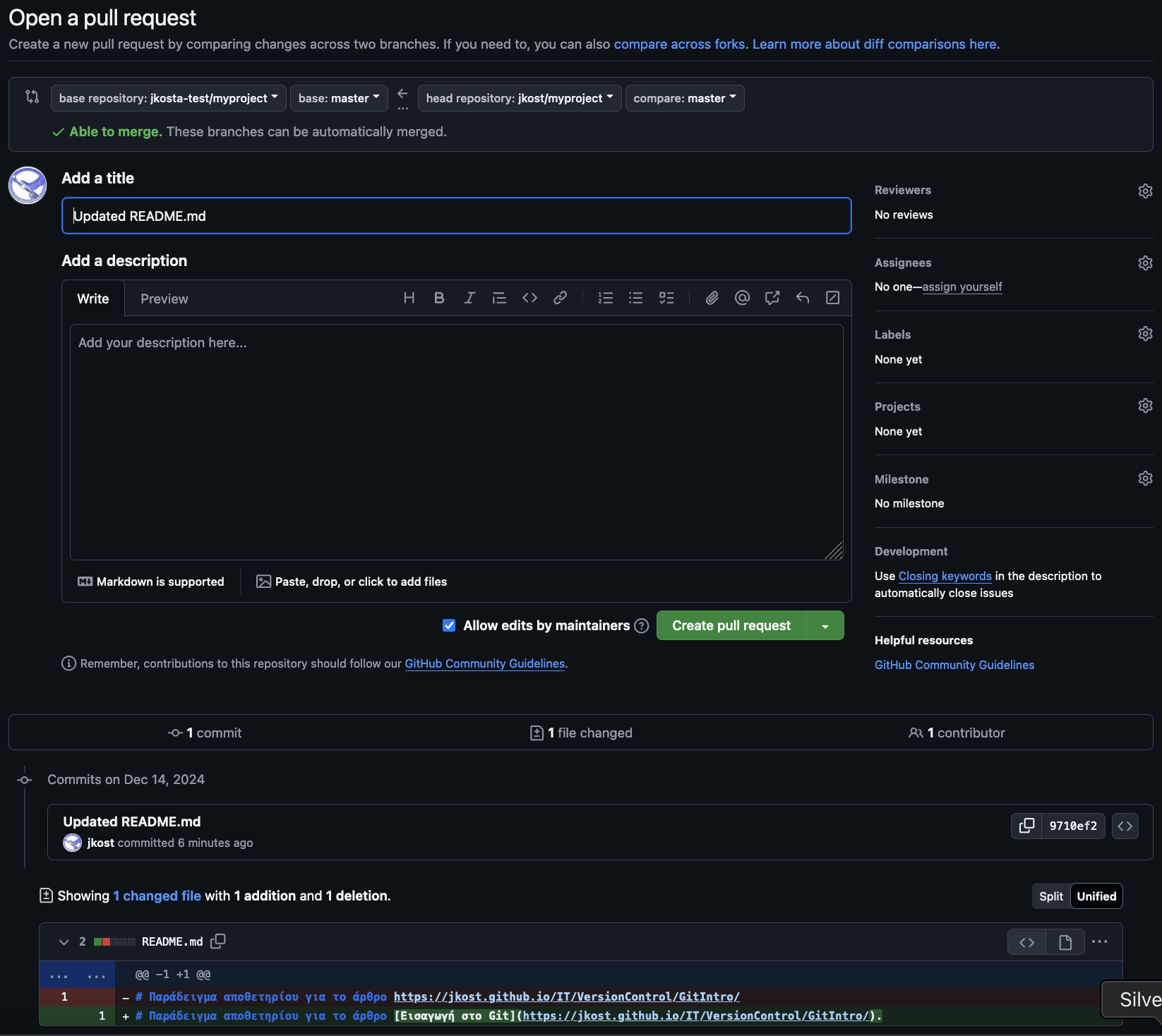
Task: Click into the description text area
Action: (x=457, y=442)
